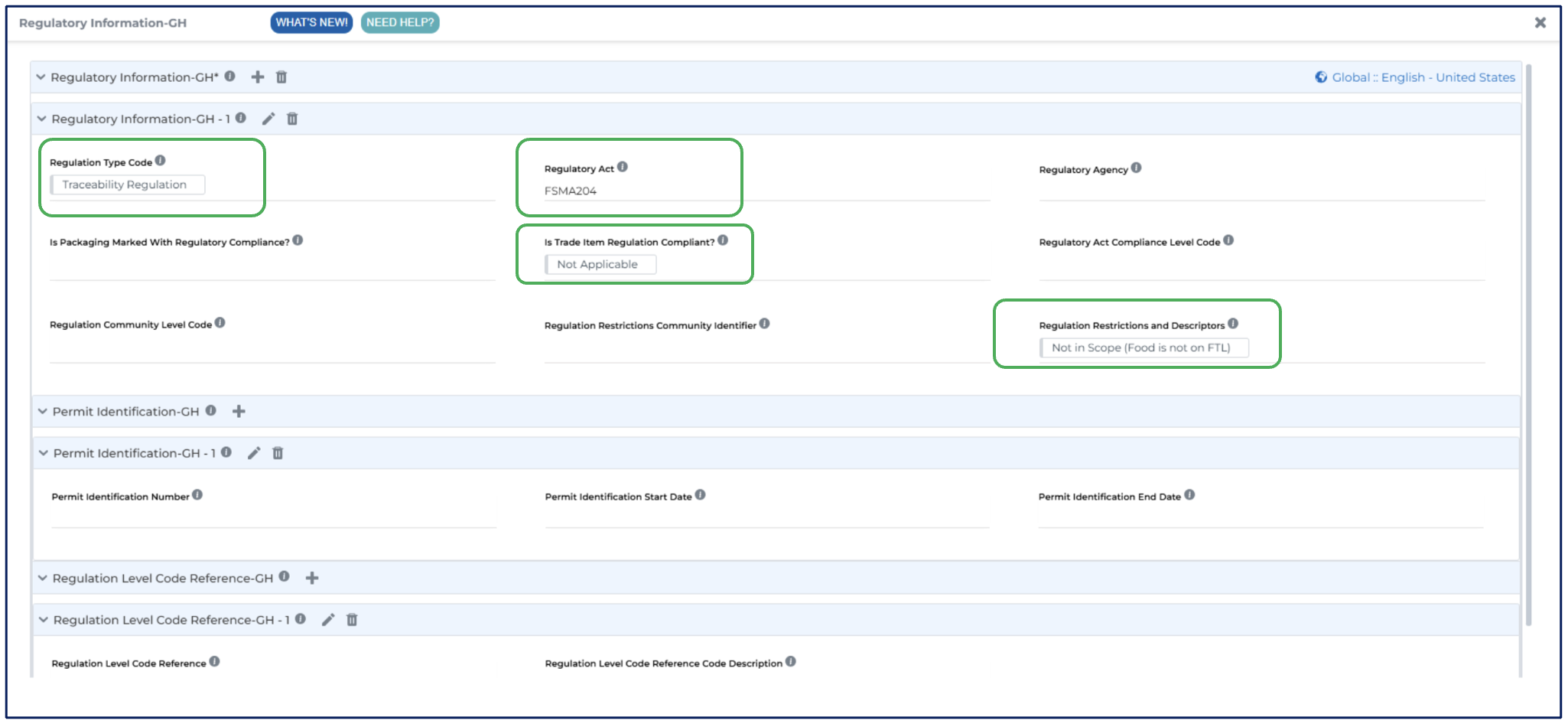Viewport: 1568px width, 724px height.
Task: Open the Not Applicable compliance dropdown
Action: click(x=600, y=264)
